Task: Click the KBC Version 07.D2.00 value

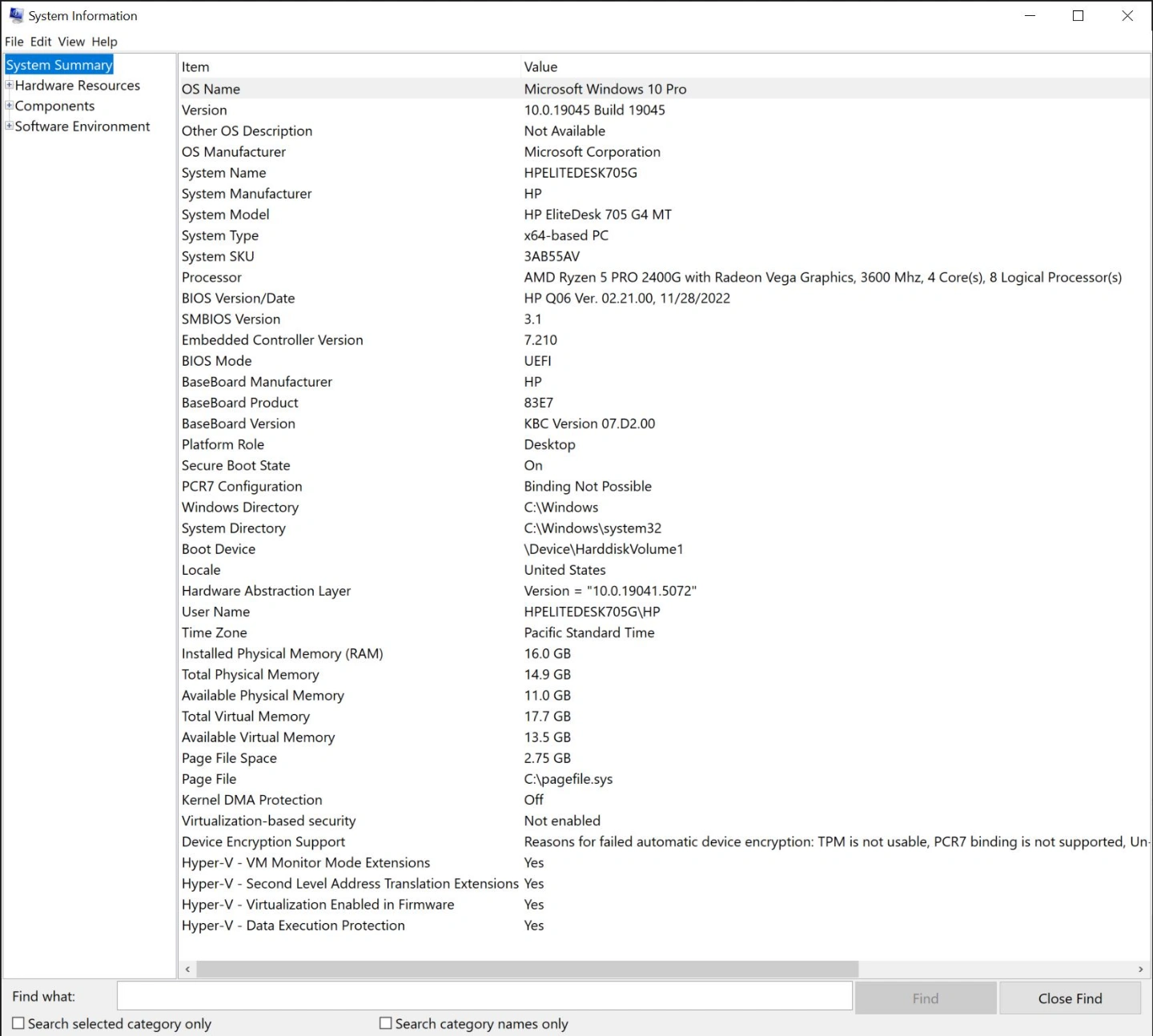Action: [589, 424]
